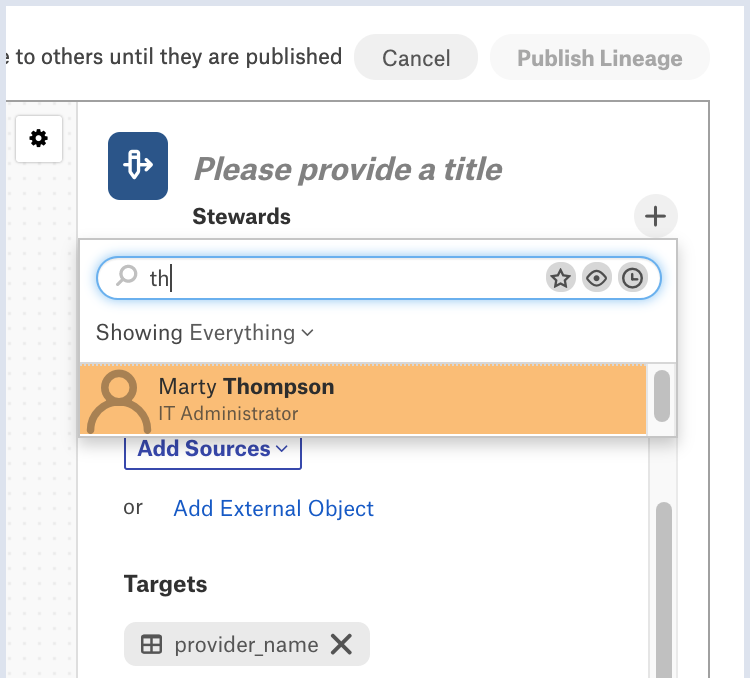Click the chevron next to Showing Everything

coord(308,333)
